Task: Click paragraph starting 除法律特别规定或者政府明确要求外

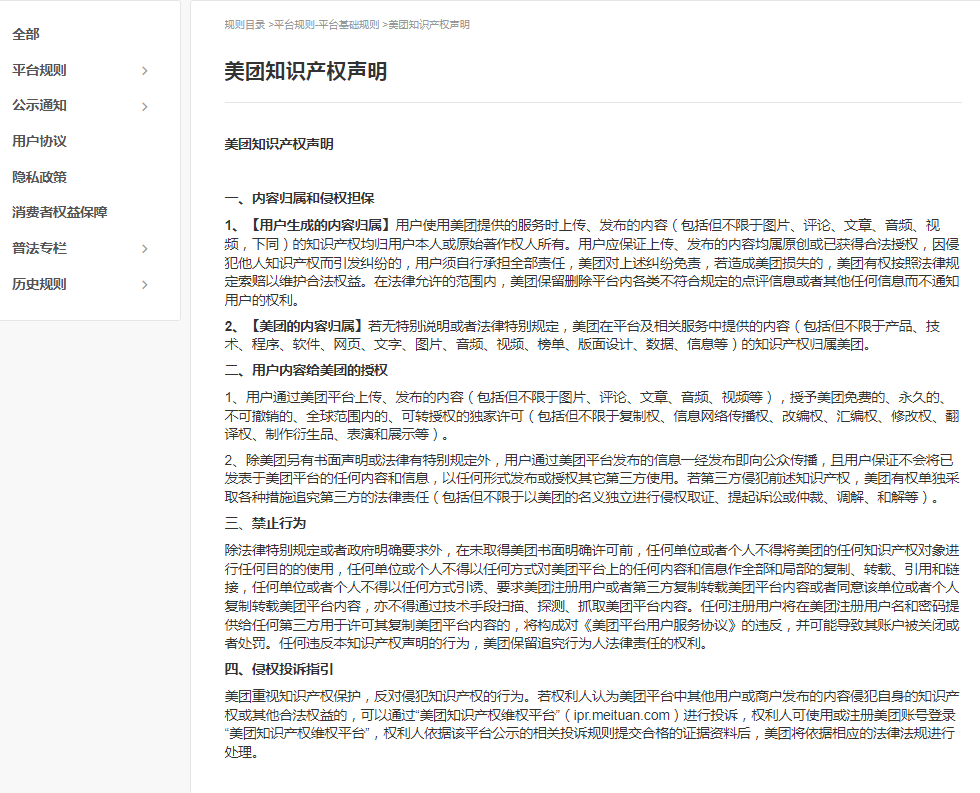Action: tap(592, 597)
